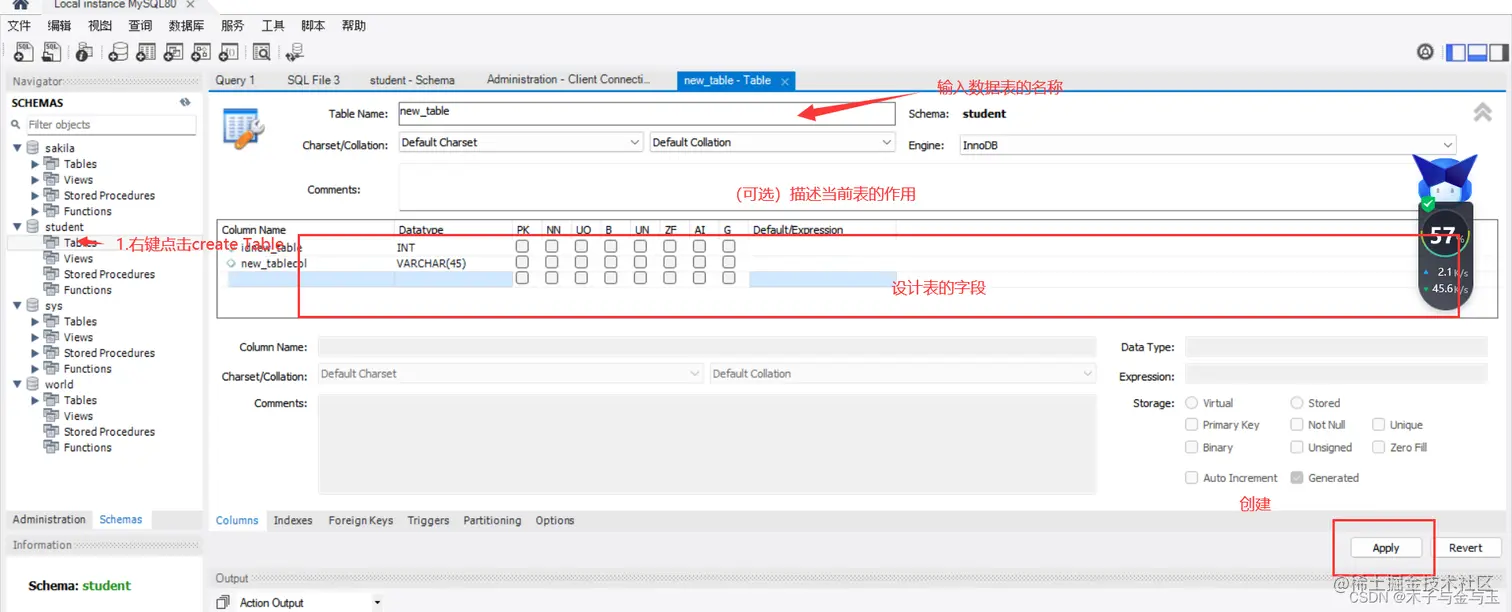The height and width of the screenshot is (612, 1512).
Task: Open the 文件 menu
Action: (19, 26)
